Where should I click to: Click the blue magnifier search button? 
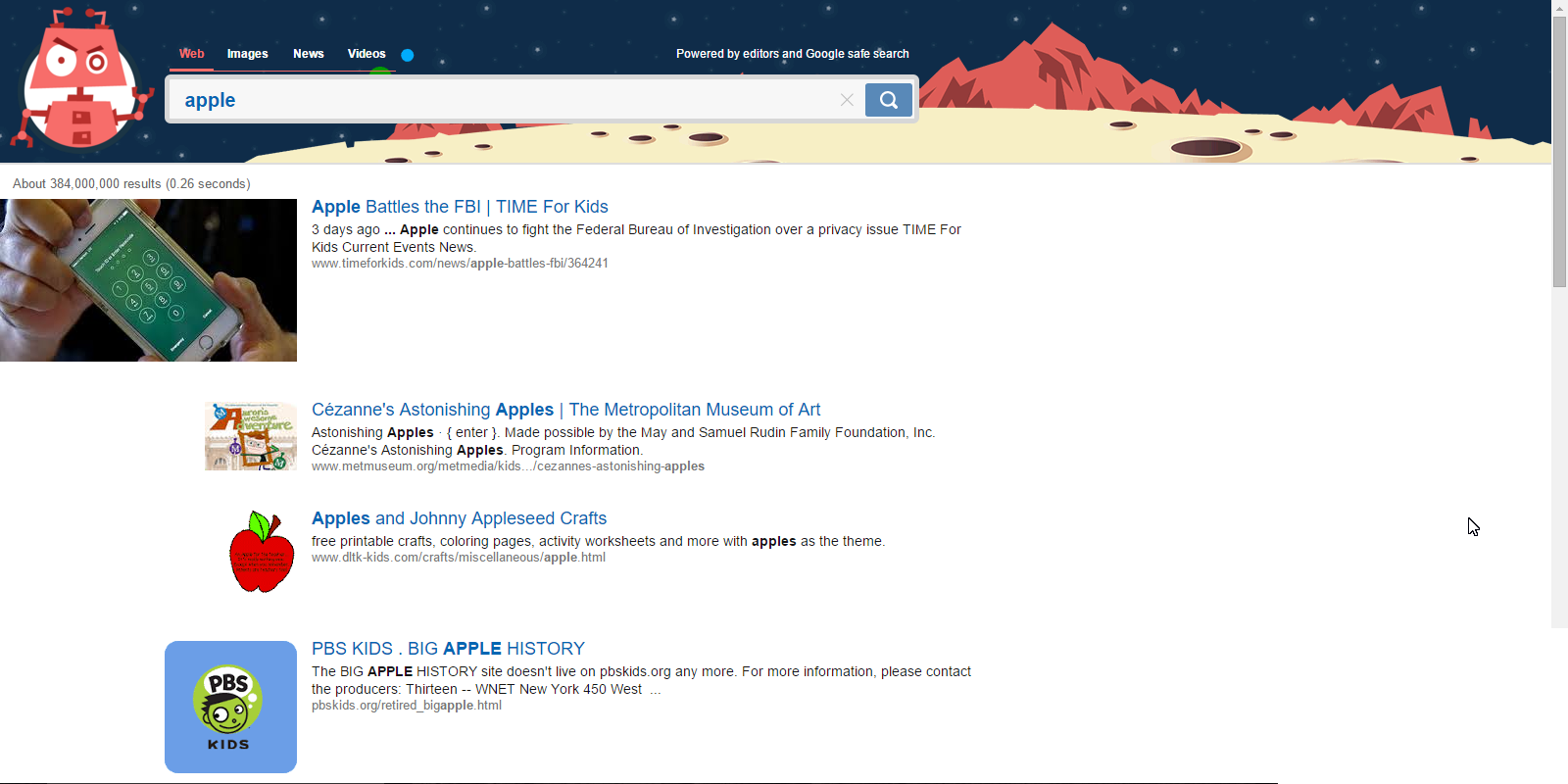point(889,100)
